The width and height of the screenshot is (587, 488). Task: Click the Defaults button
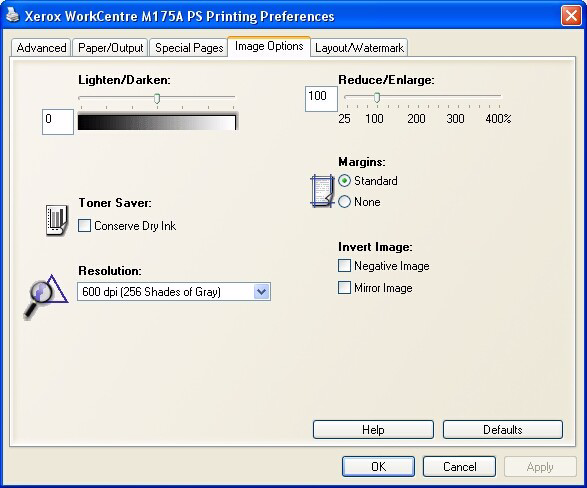coord(503,429)
